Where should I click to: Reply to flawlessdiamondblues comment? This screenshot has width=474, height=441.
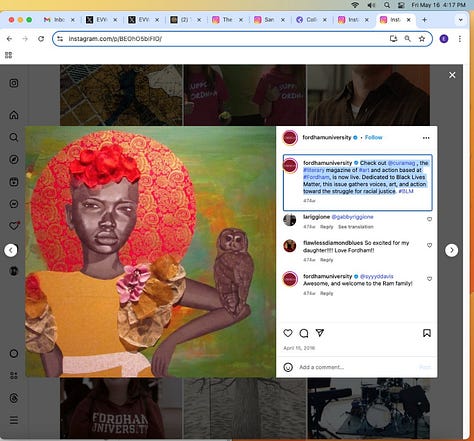click(326, 260)
